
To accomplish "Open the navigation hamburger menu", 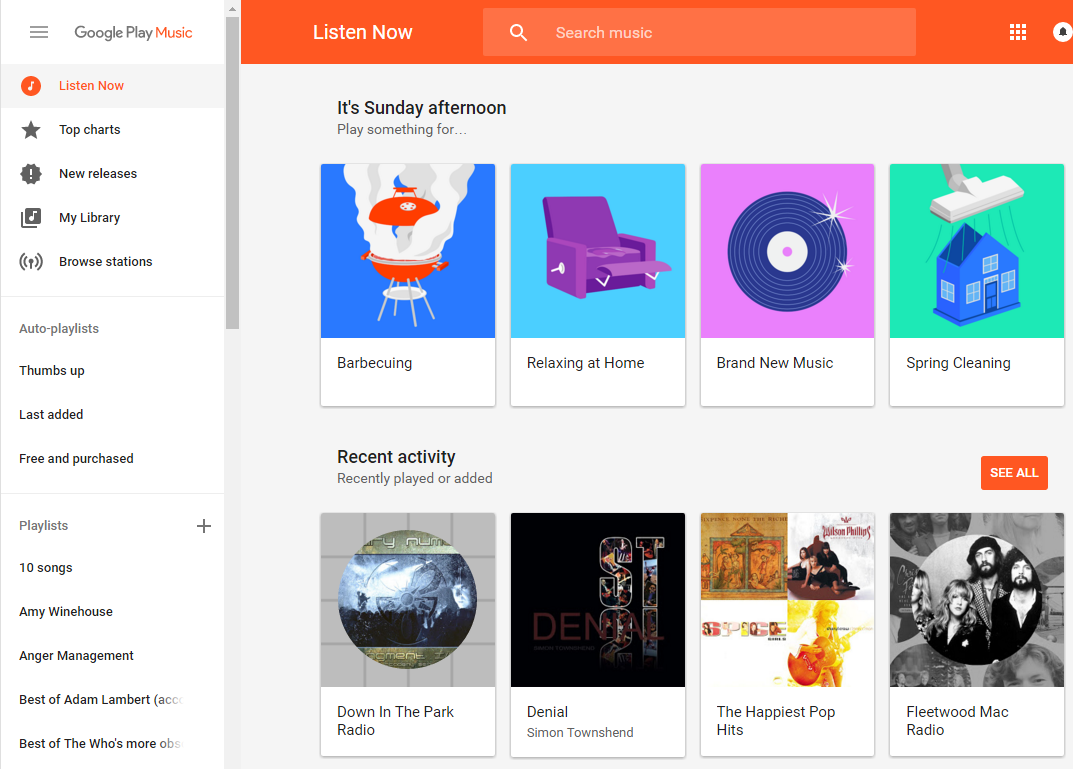I will 38,32.
